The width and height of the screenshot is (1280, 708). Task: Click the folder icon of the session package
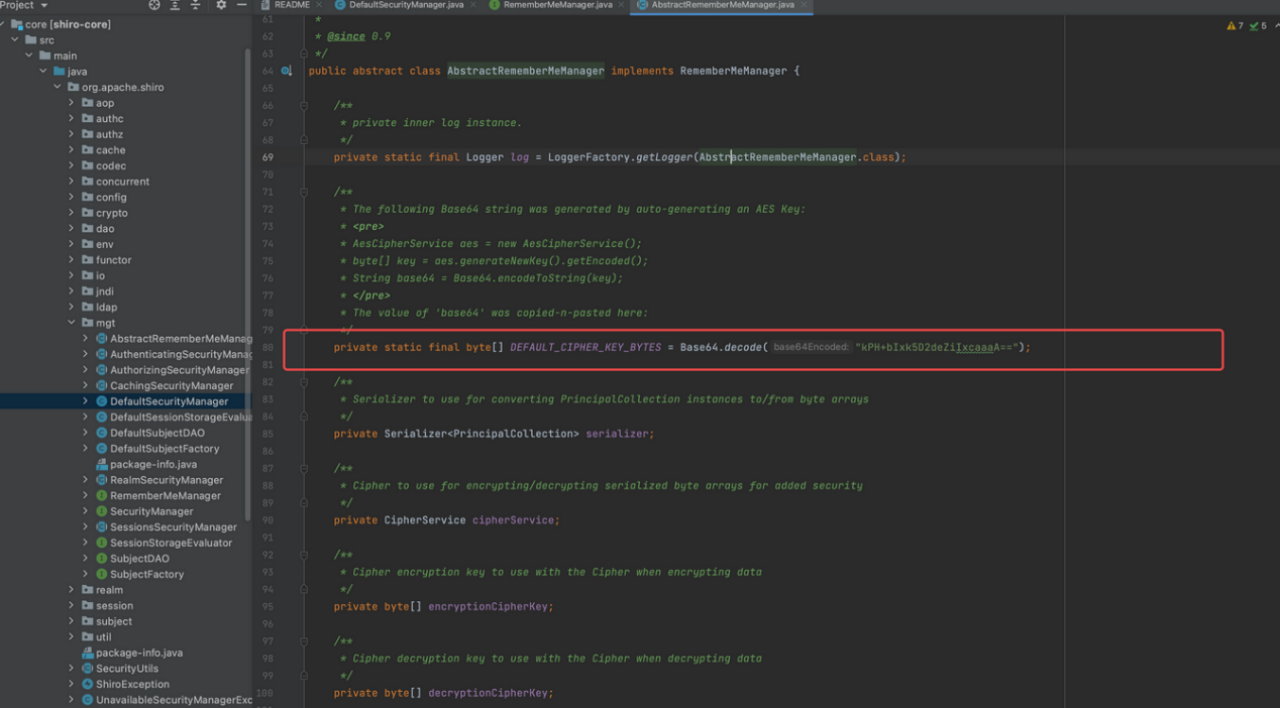87,606
